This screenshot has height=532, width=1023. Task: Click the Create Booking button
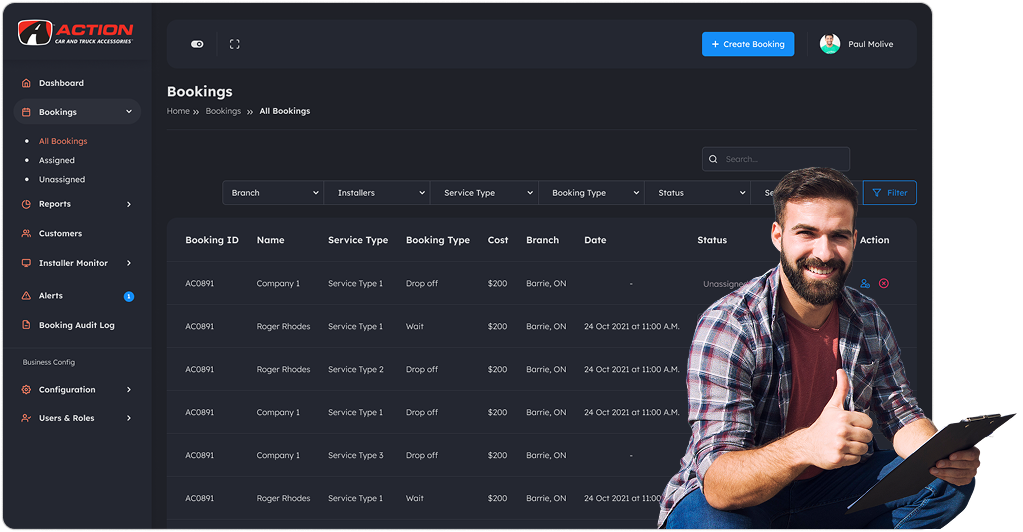click(748, 44)
